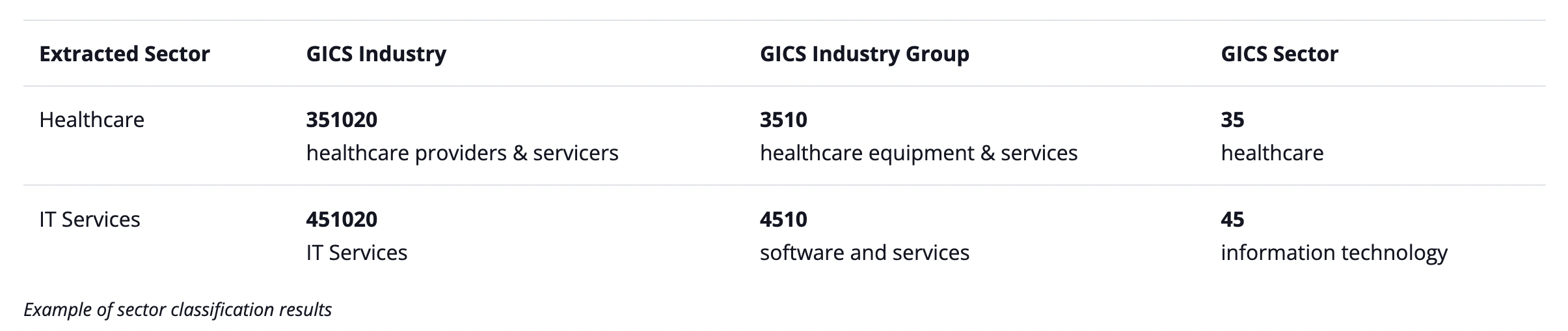
Task: Click IT Services label under 451020
Action: [357, 253]
